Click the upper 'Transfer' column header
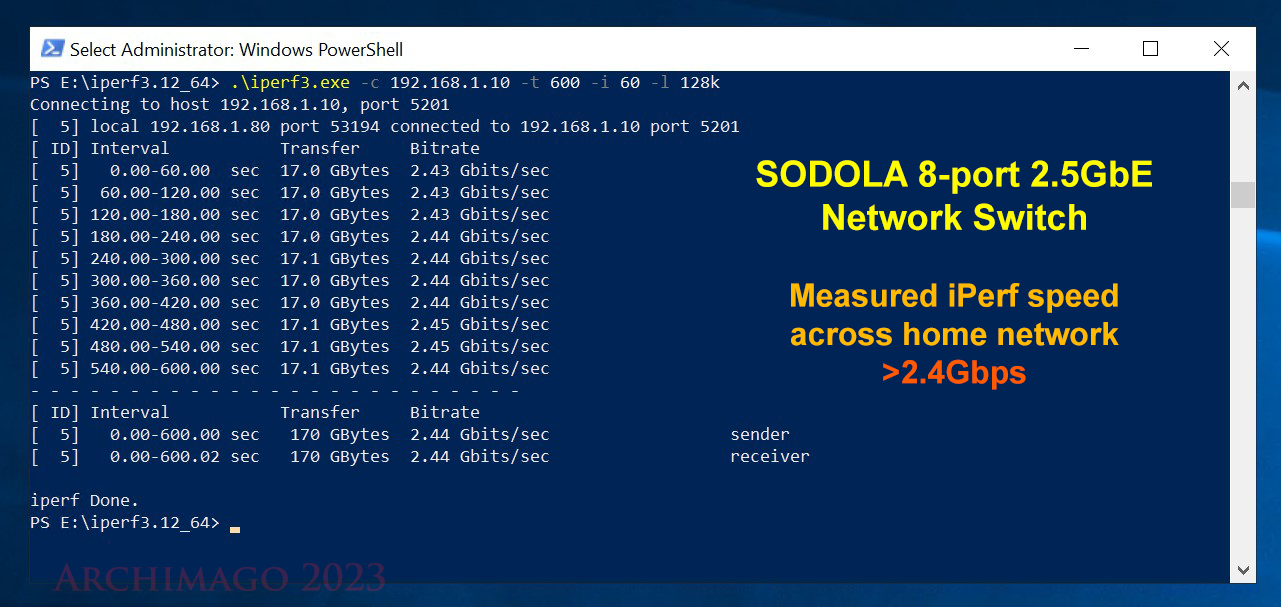This screenshot has height=607, width=1281. [320, 148]
